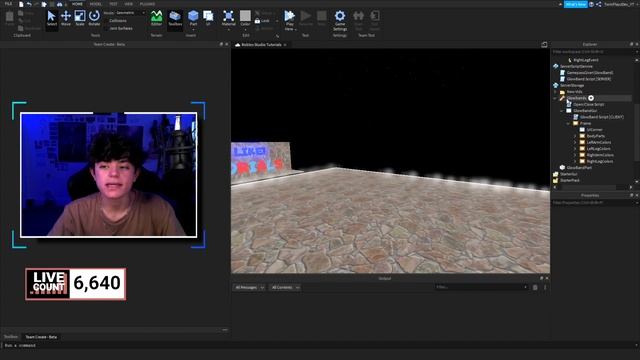Image resolution: width=640 pixels, height=360 pixels.
Task: Collapse the GlowBands tree item
Action: (x=555, y=98)
